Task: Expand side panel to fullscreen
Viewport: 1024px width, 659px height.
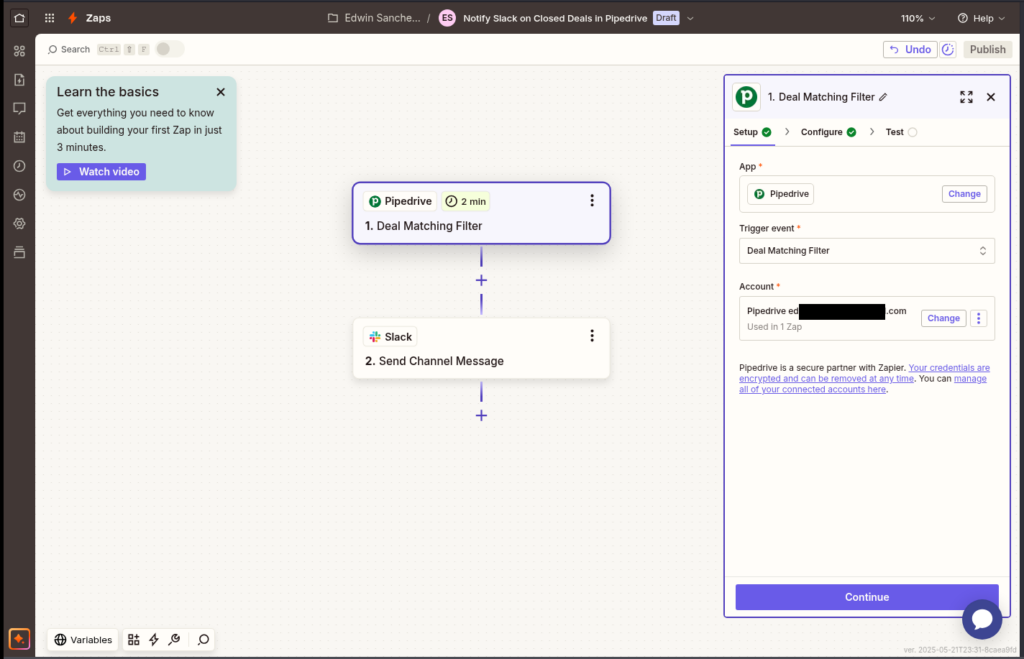Action: [967, 97]
